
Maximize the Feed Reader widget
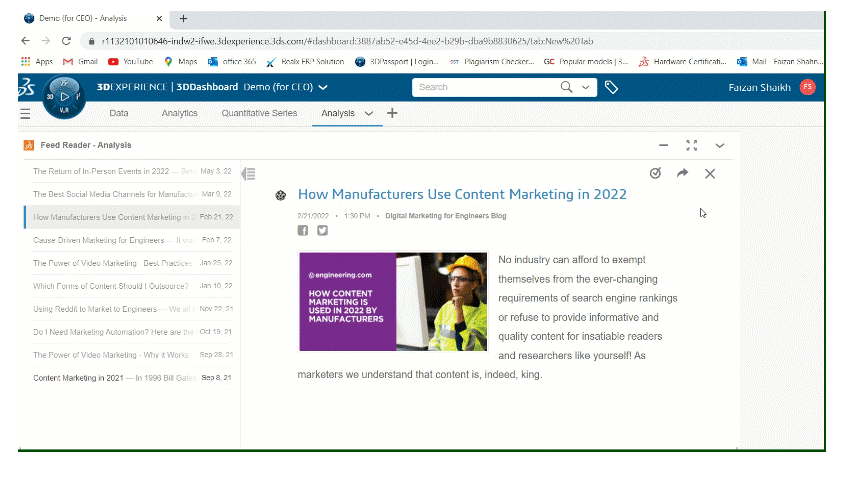691,145
